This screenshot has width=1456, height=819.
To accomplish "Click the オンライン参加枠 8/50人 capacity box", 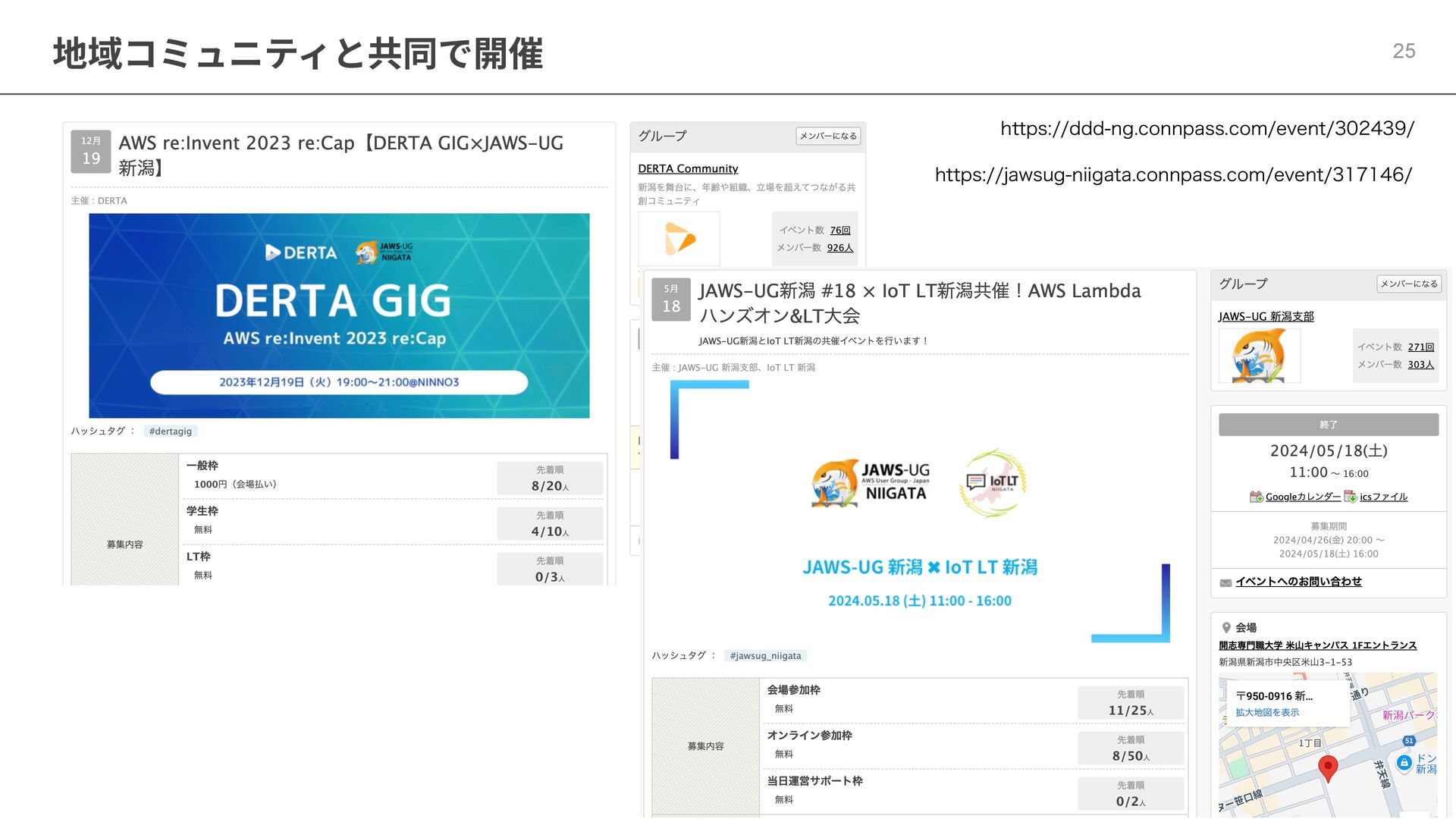I will click(x=1131, y=748).
